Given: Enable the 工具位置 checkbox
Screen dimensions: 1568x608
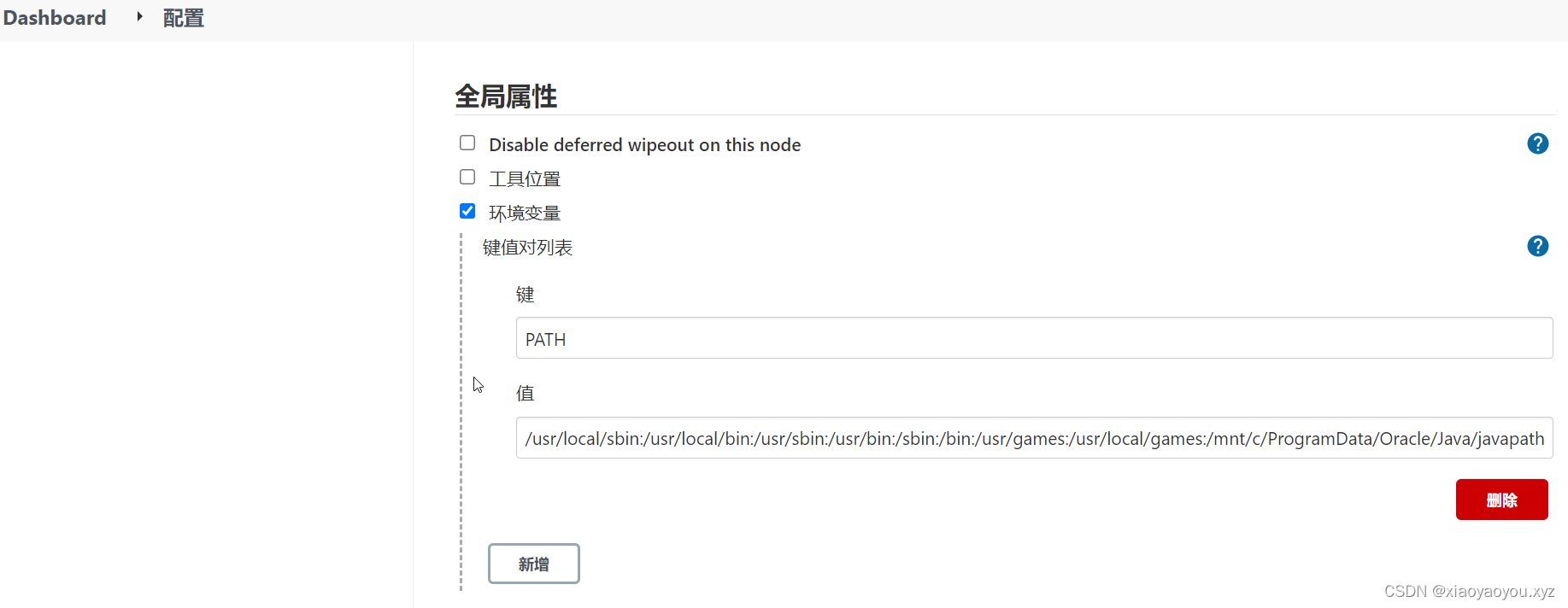Looking at the screenshot, I should click(x=467, y=177).
